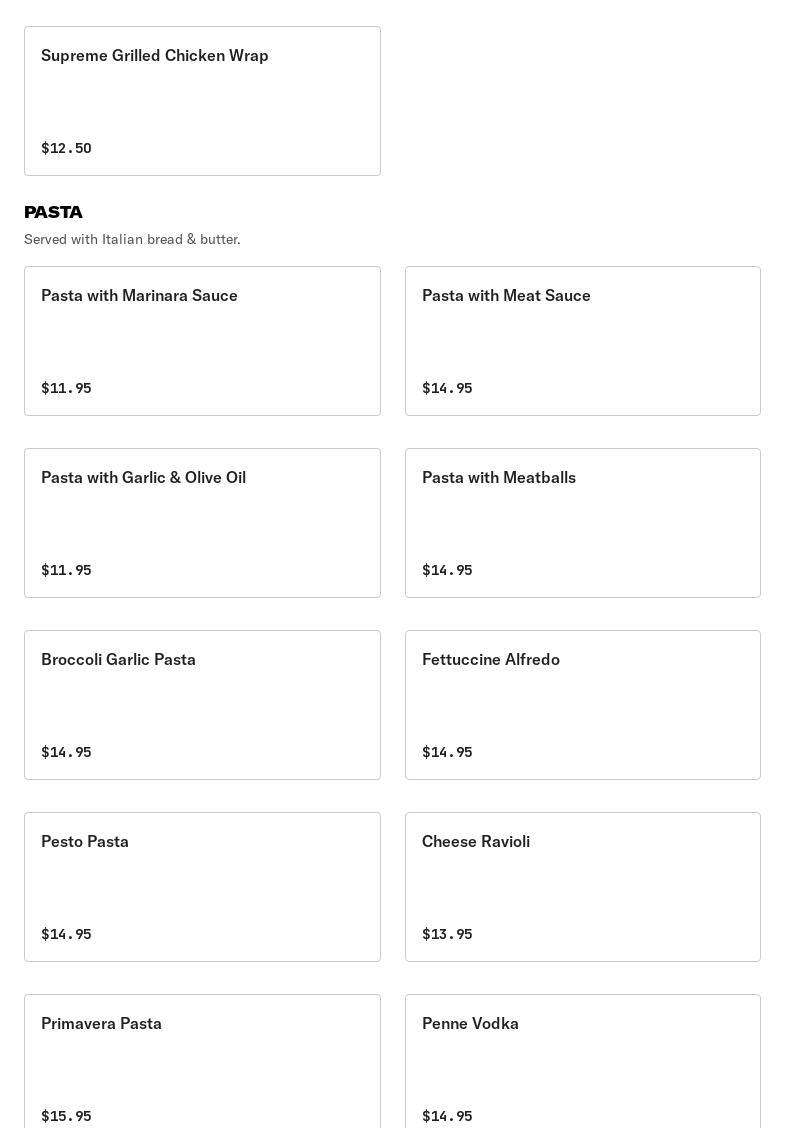Pick the Pesto Pasta card

tap(202, 886)
